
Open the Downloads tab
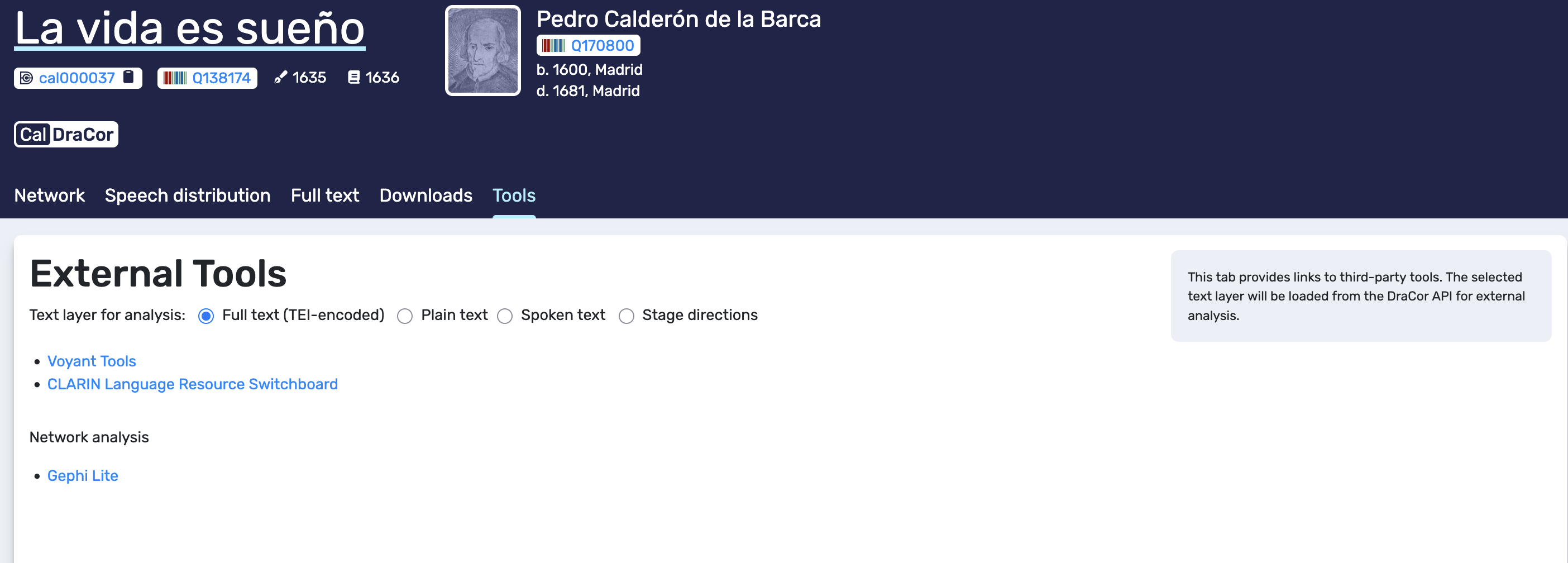coord(426,195)
